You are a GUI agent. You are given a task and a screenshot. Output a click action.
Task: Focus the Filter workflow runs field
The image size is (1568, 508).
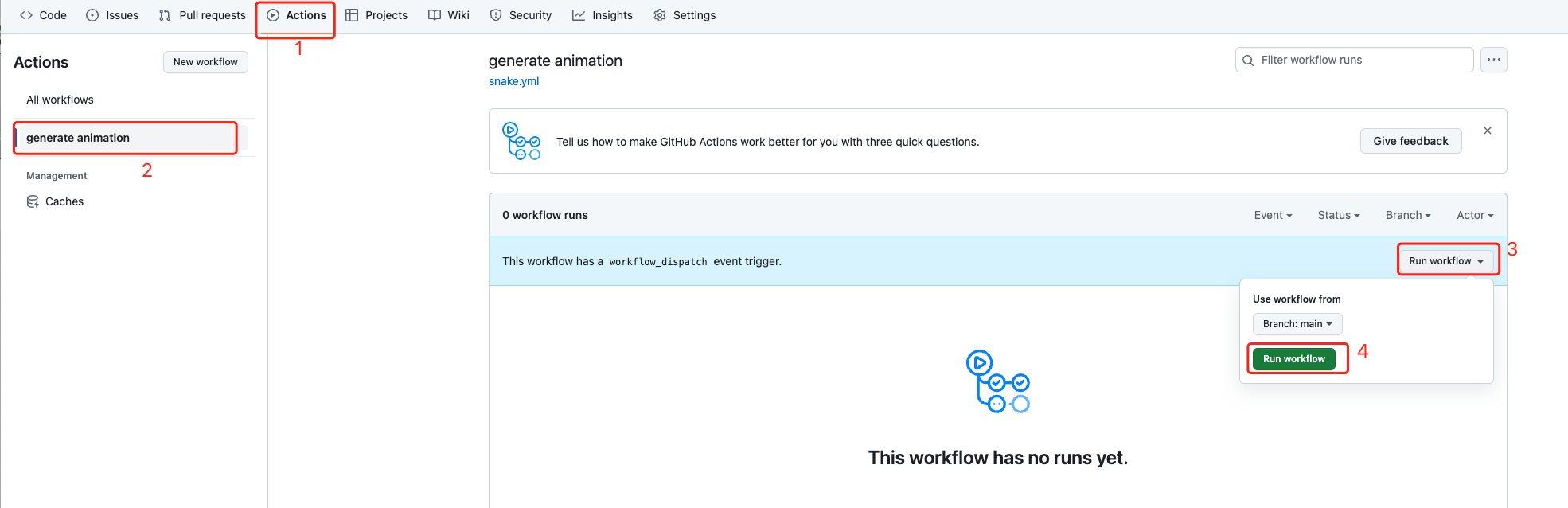coord(1355,60)
